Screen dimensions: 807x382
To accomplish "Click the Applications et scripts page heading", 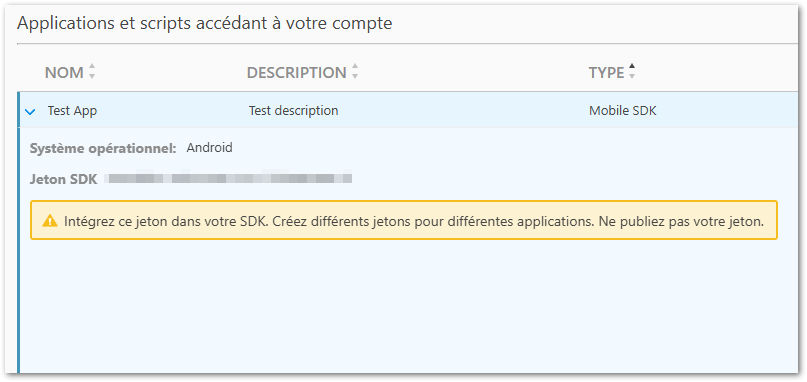I will point(204,23).
